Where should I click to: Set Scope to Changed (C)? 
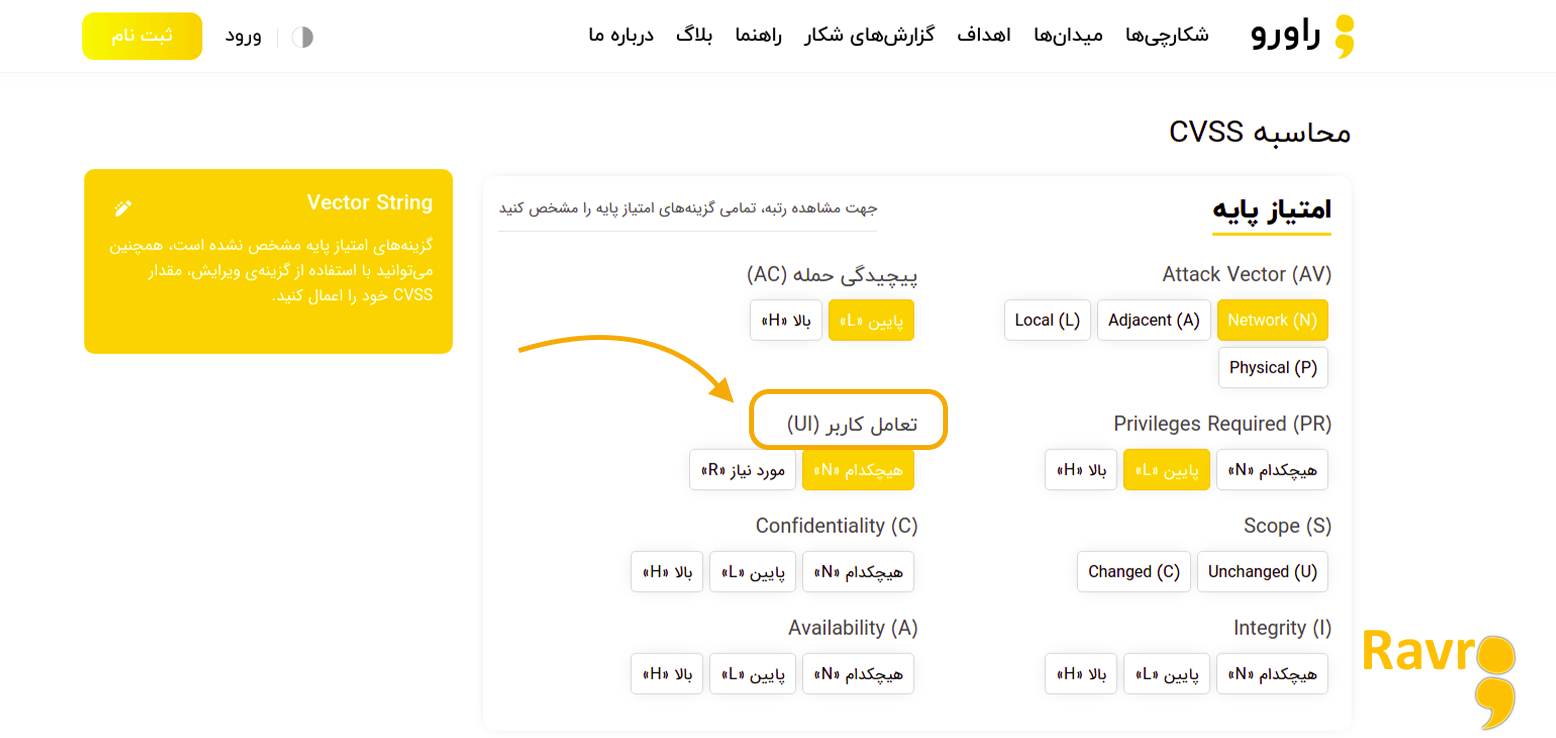pos(1134,572)
